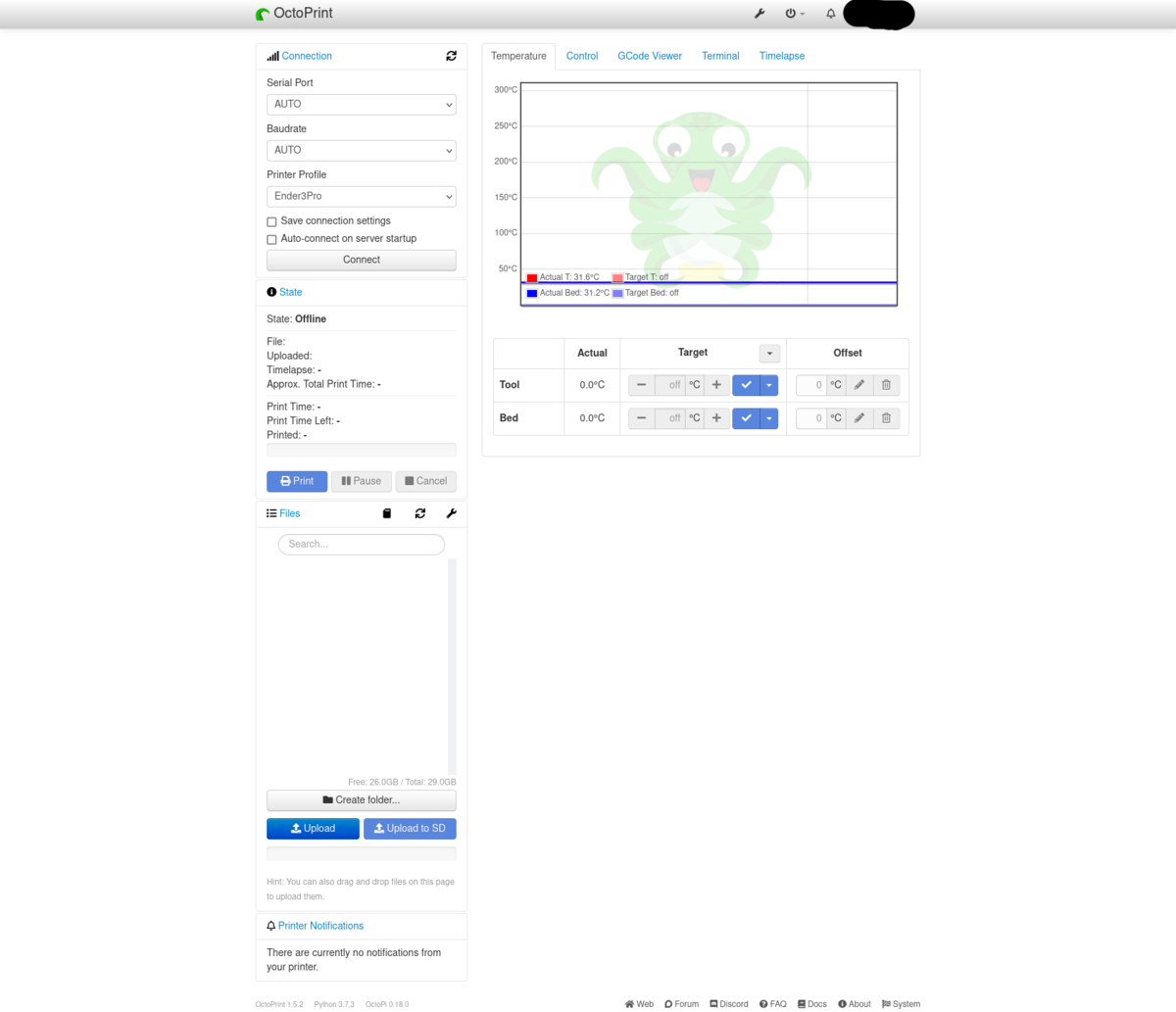Image resolution: width=1176 pixels, height=1012 pixels.
Task: Click pink Target T legend swatch
Action: tap(617, 278)
